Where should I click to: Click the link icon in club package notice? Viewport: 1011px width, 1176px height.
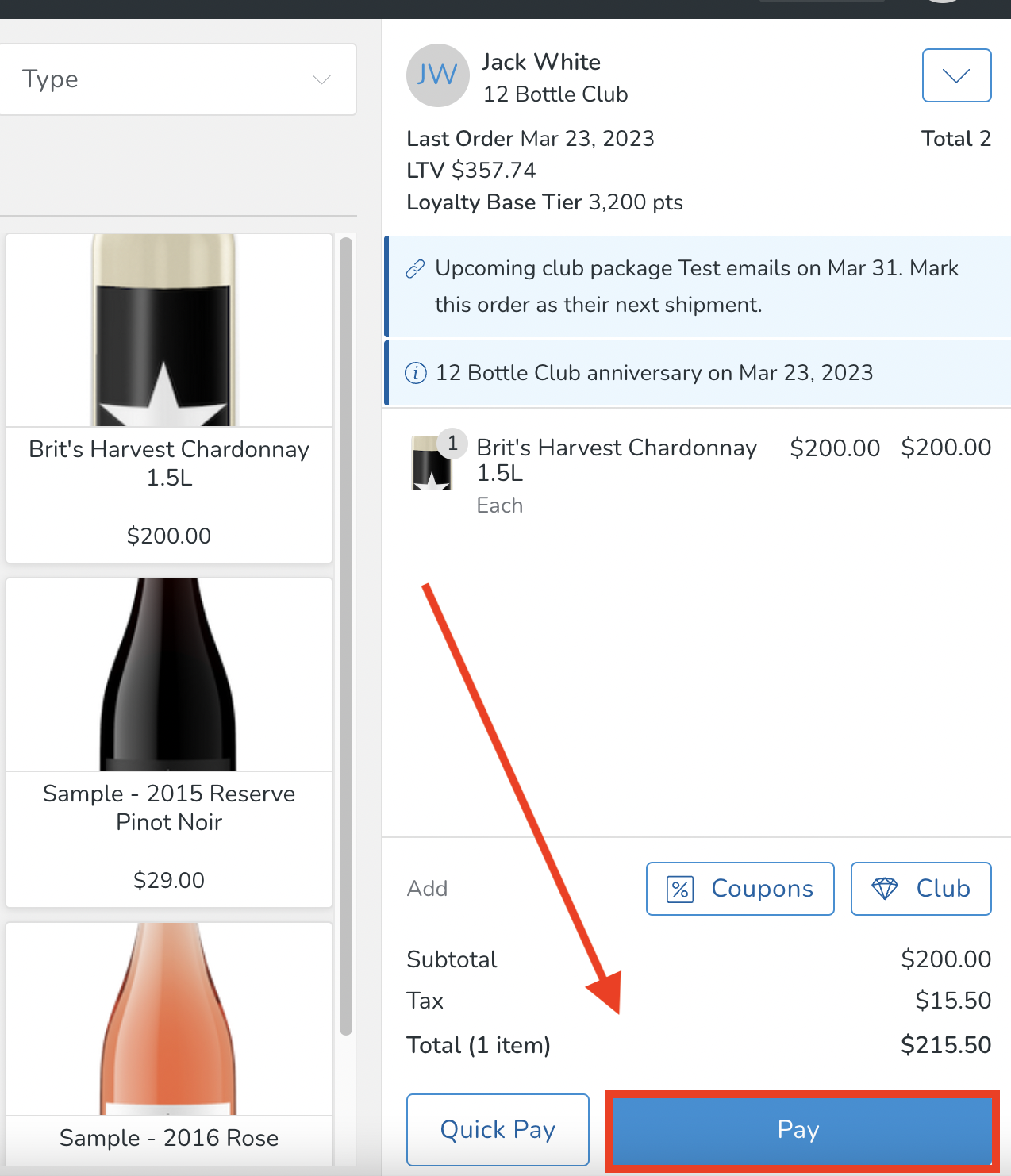(x=415, y=269)
